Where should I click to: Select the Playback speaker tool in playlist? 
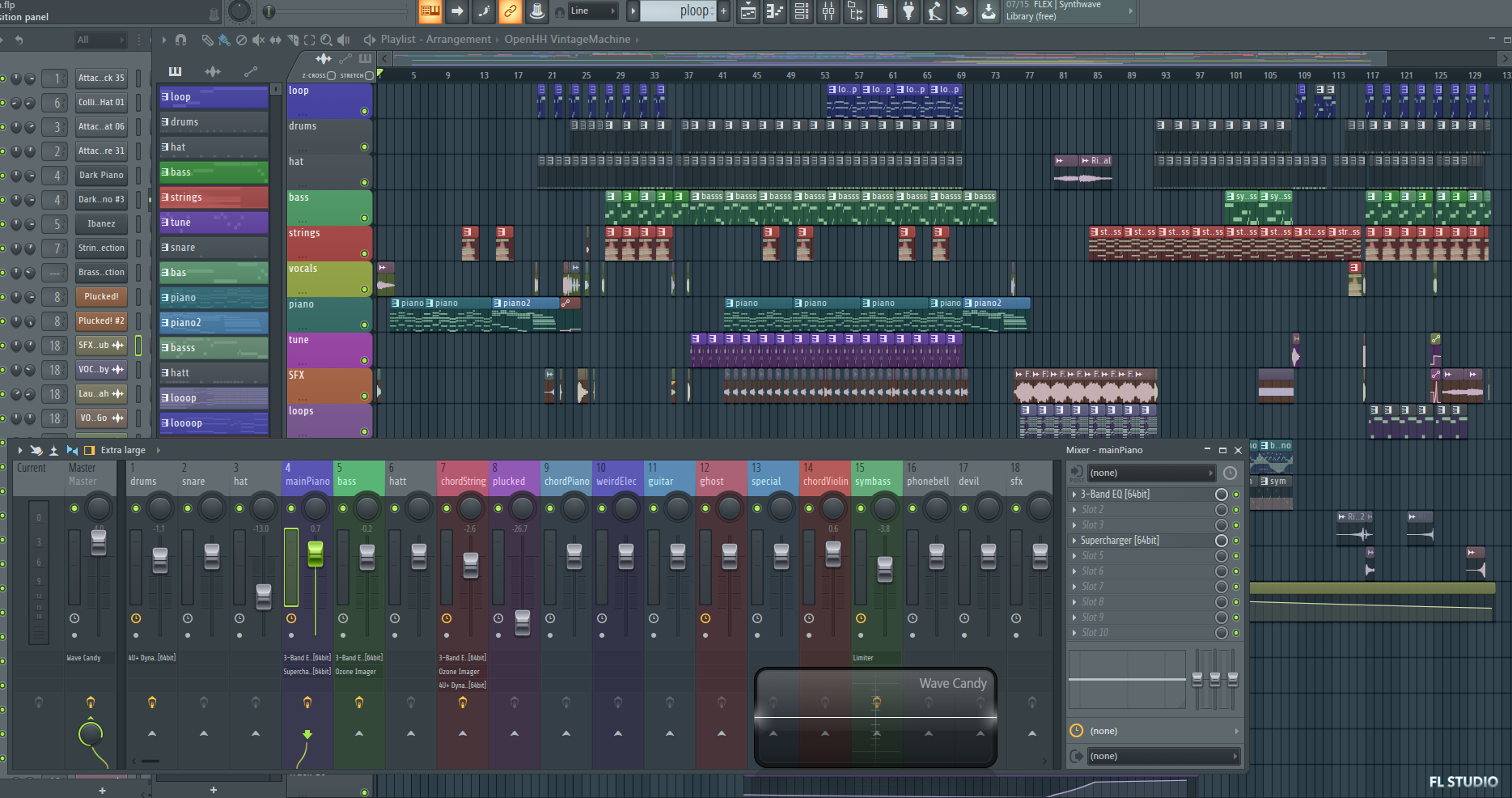343,39
